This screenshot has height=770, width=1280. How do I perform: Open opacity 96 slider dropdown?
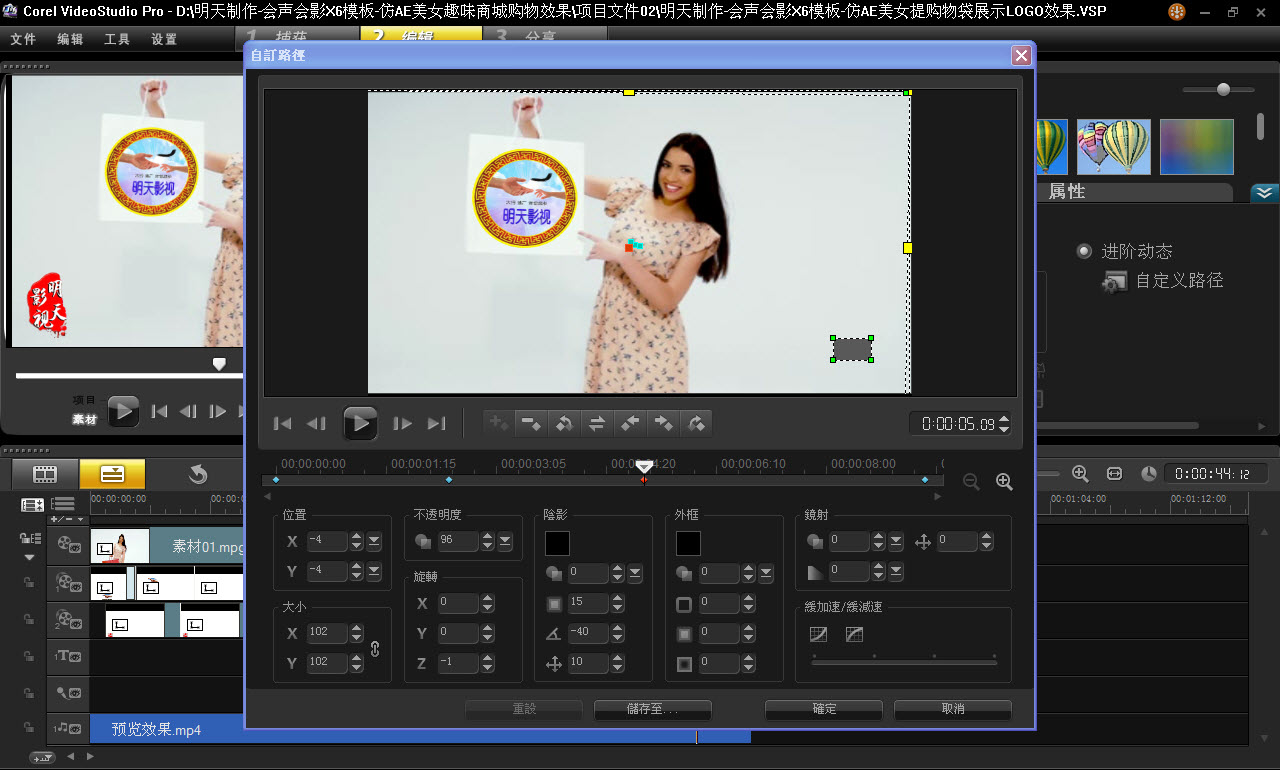tap(505, 541)
